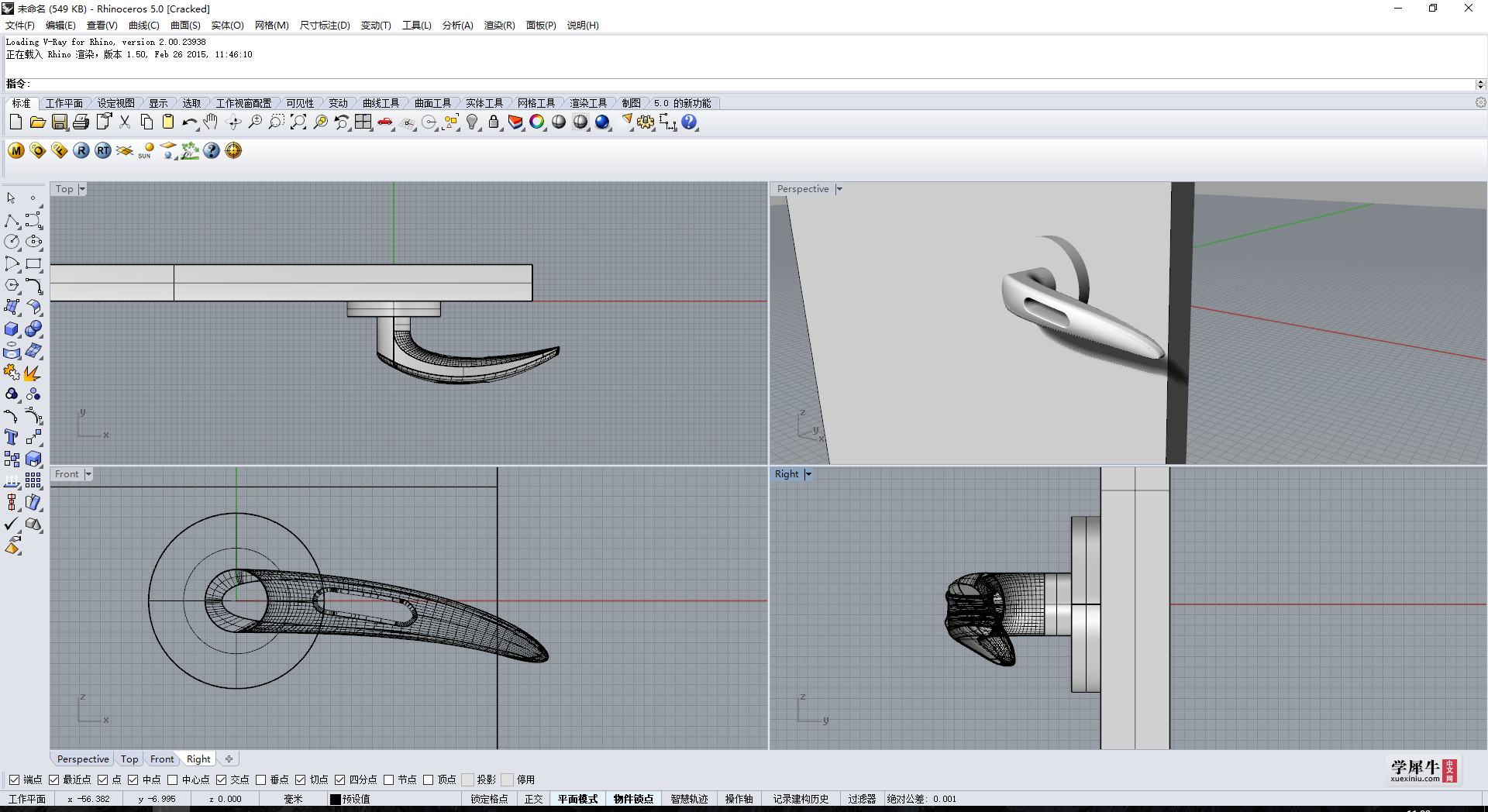Switch to the 实体工具 toolbar tab
Viewport: 1488px width, 812px height.
click(484, 103)
